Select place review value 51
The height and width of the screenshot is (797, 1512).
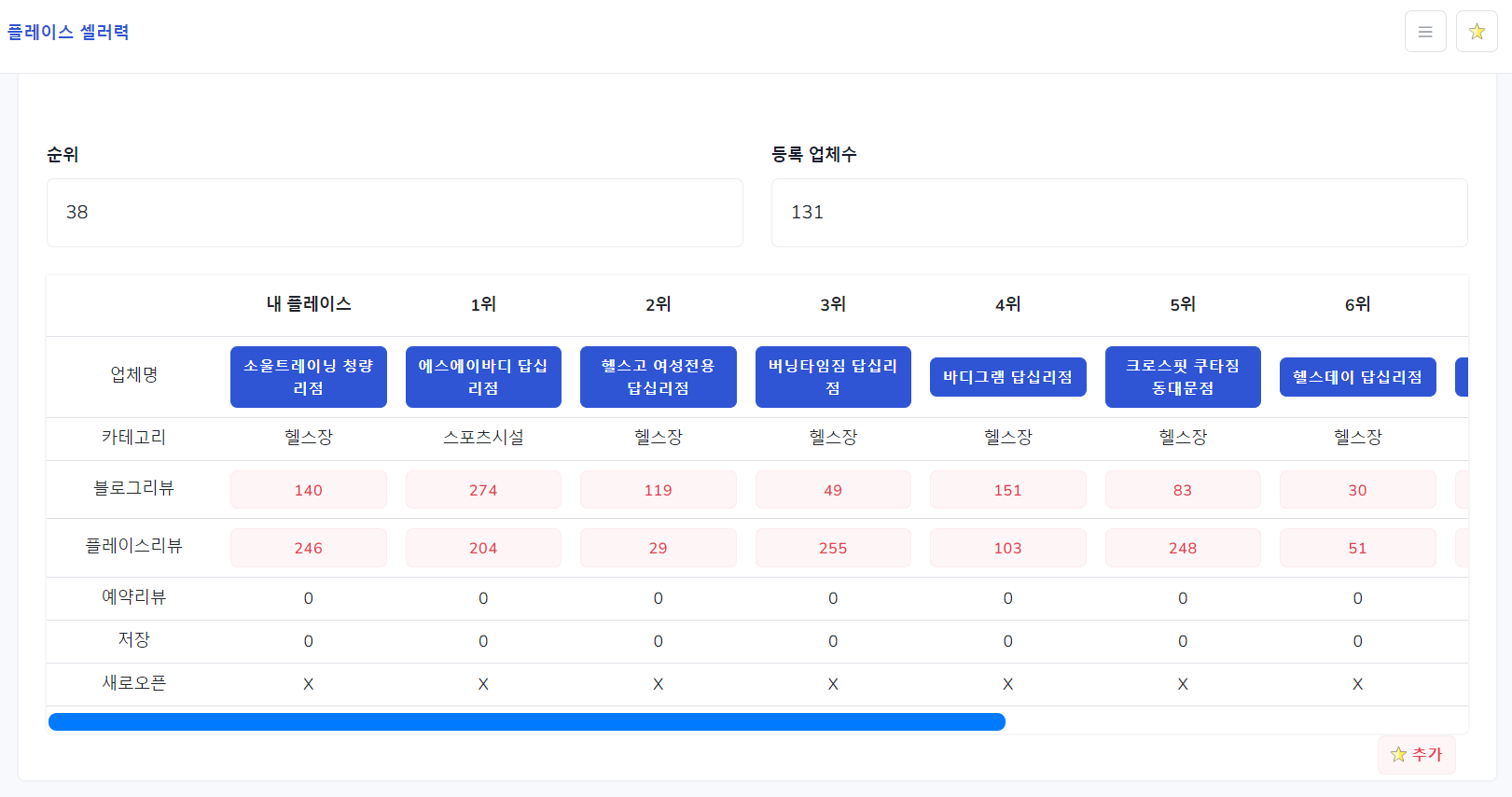pyautogui.click(x=1358, y=548)
